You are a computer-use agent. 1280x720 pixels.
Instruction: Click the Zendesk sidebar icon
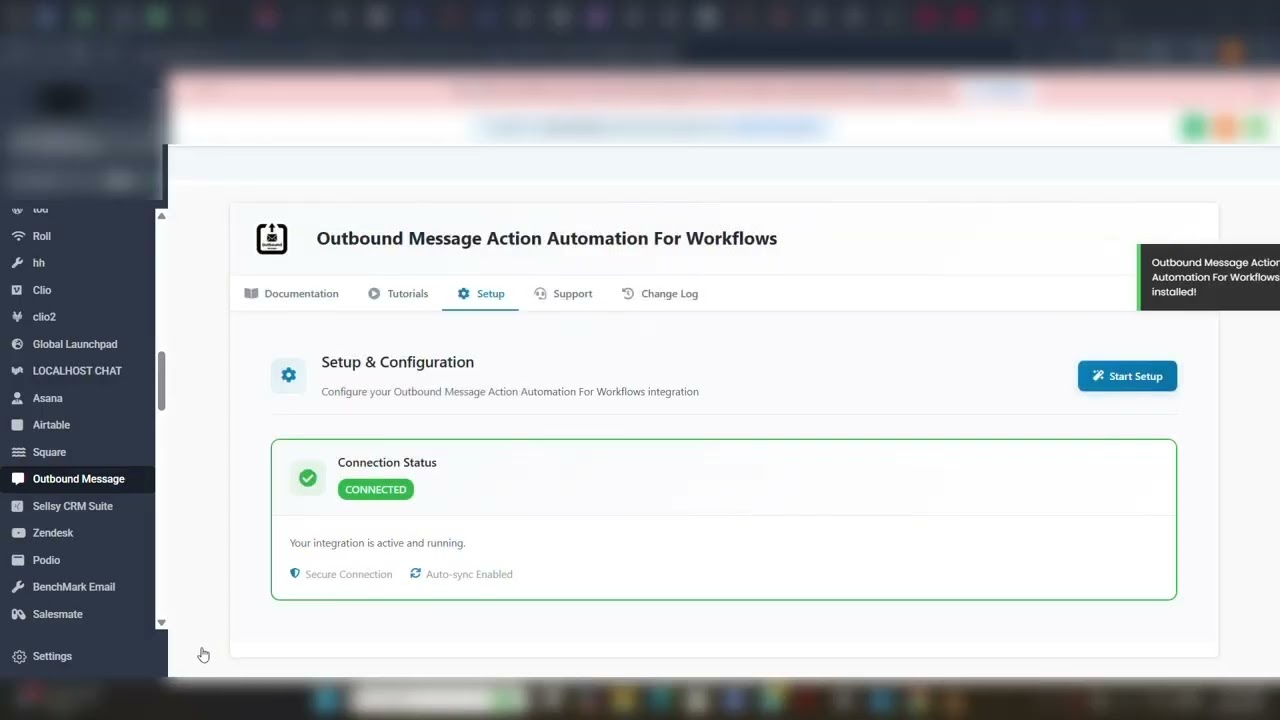[x=17, y=533]
